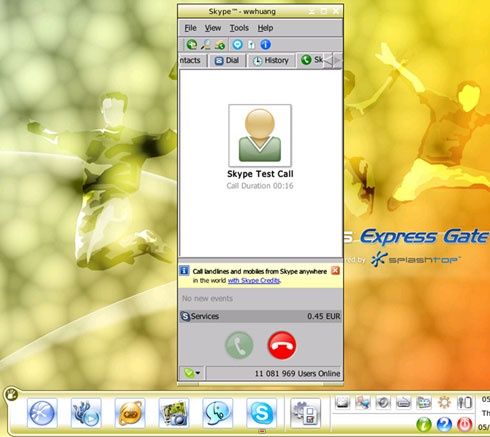Click the green 'i' about icon
This screenshot has height=437, width=490.
click(424, 424)
